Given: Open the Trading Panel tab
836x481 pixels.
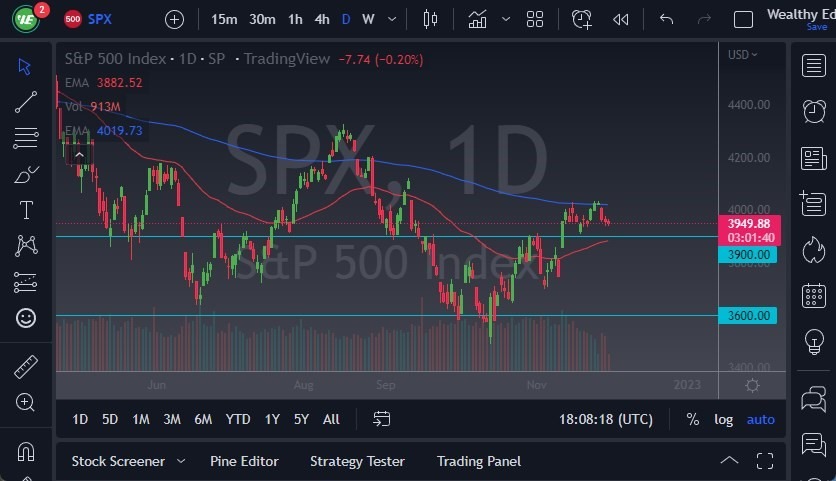Looking at the screenshot, I should [479, 461].
